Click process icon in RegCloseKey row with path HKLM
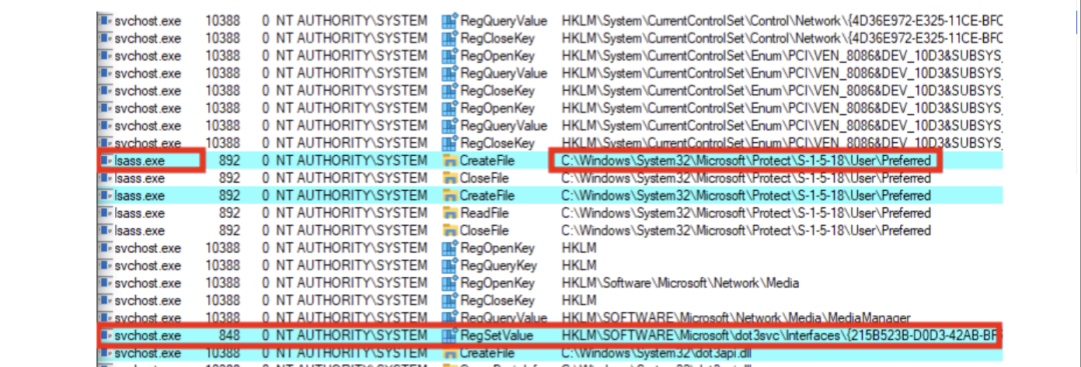Screen dimensions: 1081x367 click(x=105, y=301)
